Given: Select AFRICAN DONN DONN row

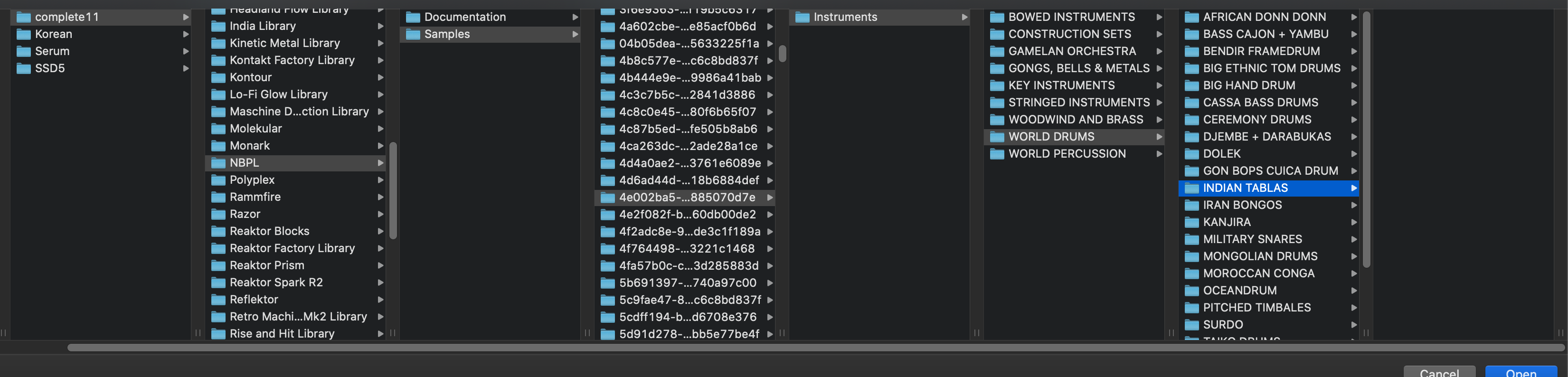Looking at the screenshot, I should coord(1269,17).
